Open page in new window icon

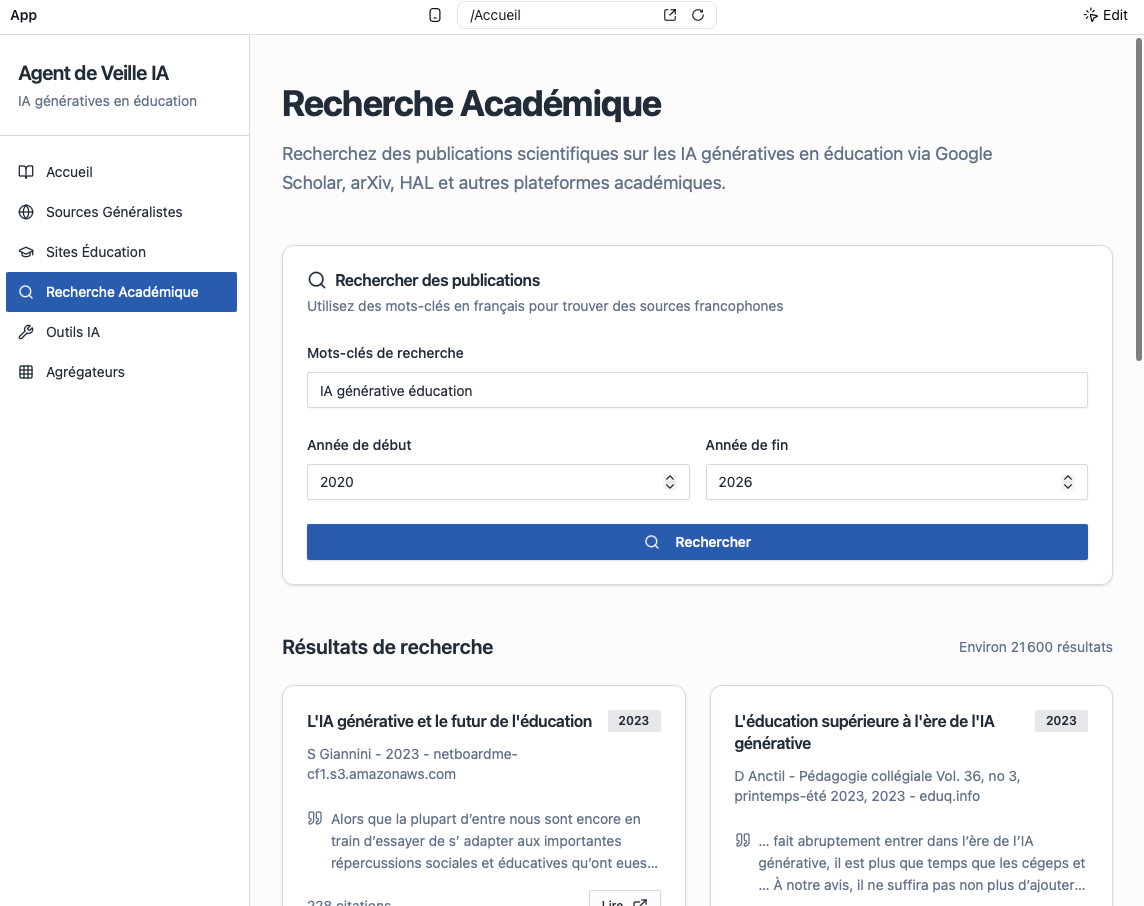[670, 15]
